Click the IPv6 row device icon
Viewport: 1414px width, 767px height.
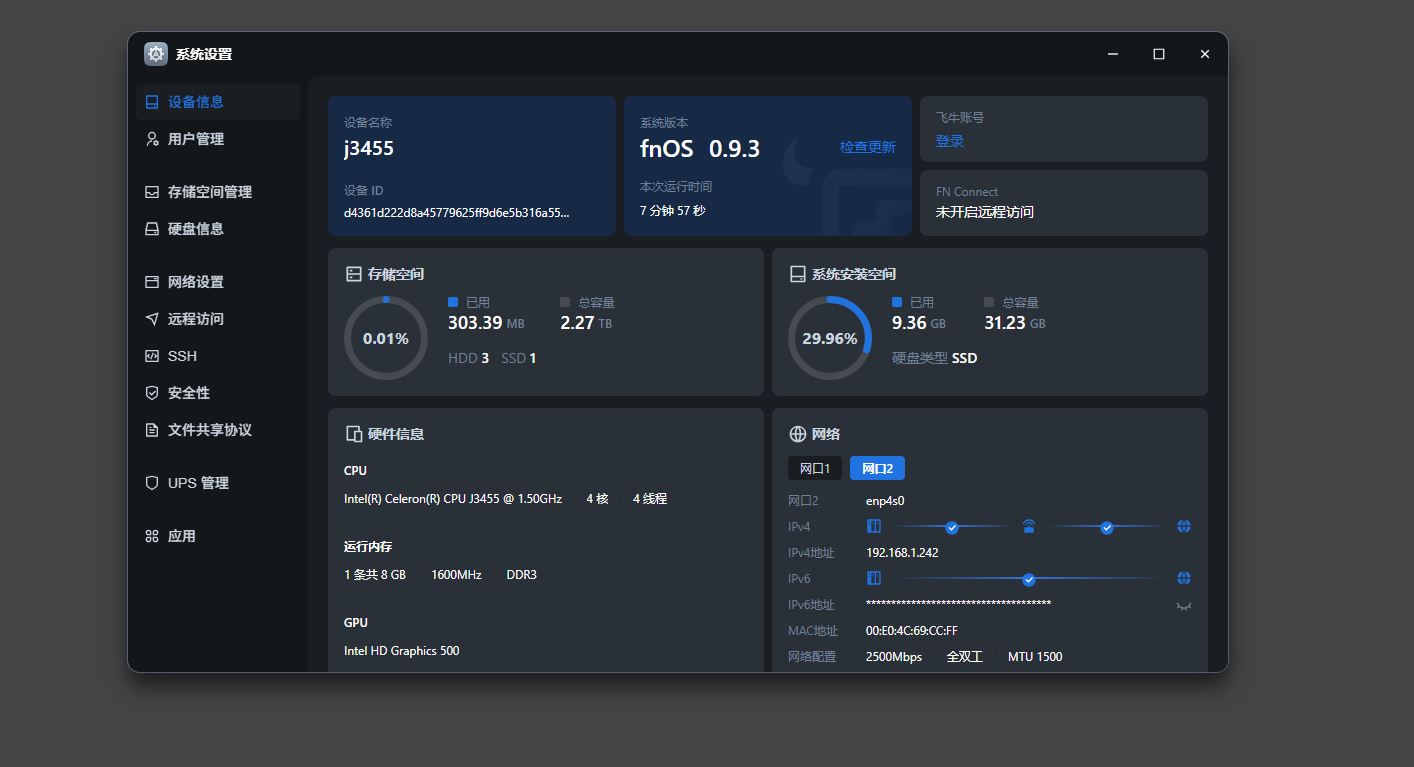coord(874,578)
